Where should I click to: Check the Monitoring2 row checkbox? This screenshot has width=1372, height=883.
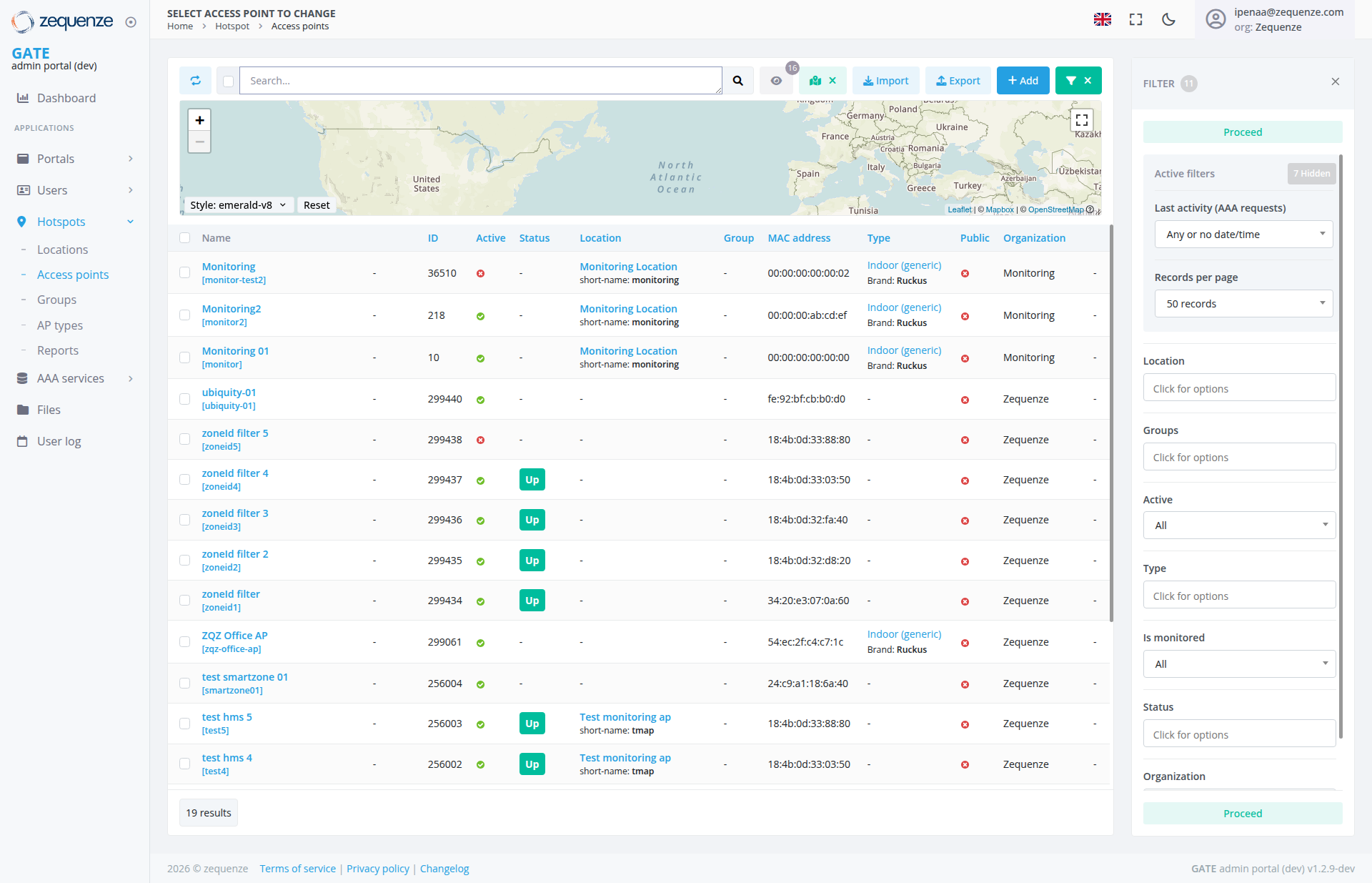tap(185, 315)
